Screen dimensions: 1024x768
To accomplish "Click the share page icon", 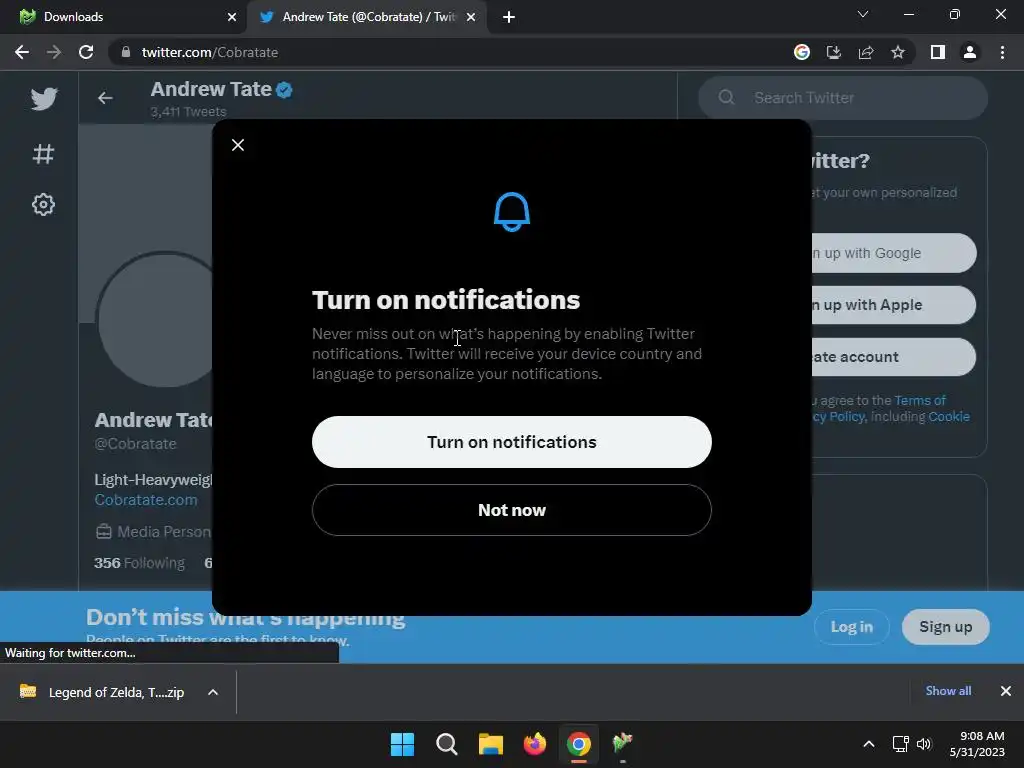I will coord(866,52).
